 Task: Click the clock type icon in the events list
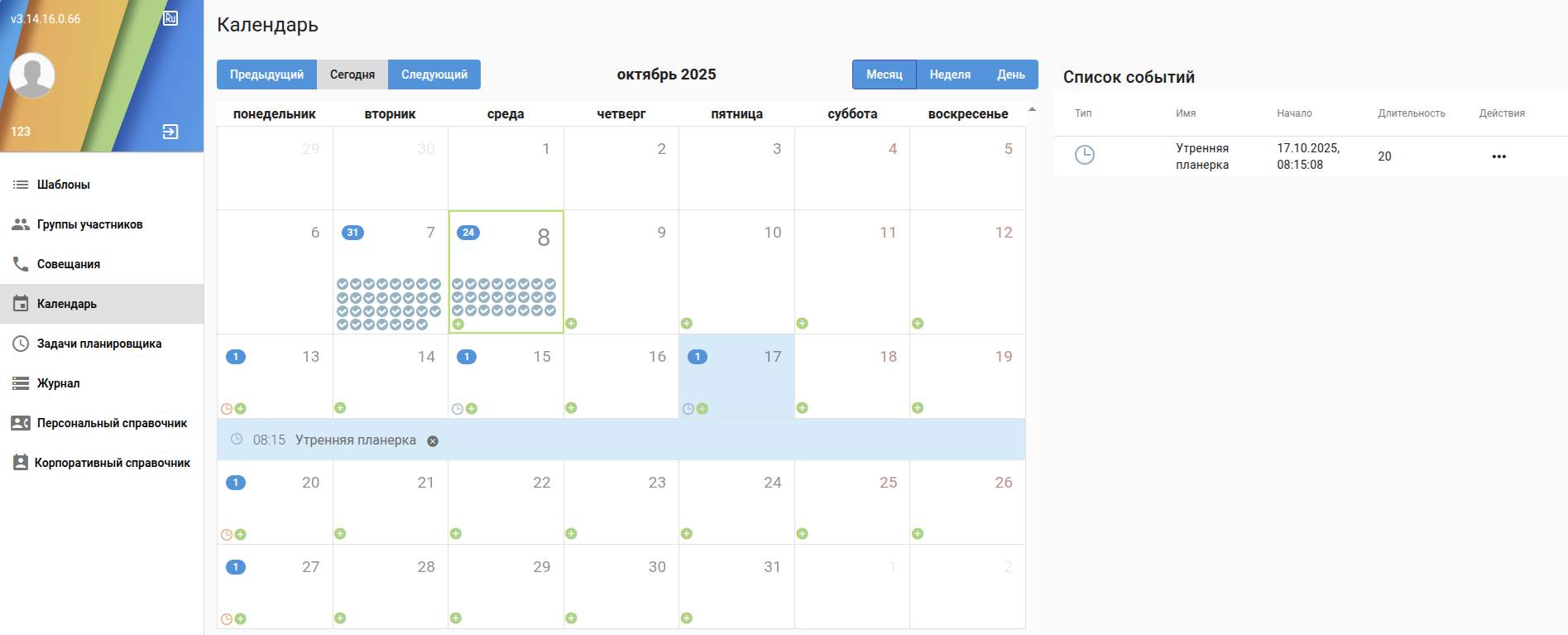point(1084,155)
